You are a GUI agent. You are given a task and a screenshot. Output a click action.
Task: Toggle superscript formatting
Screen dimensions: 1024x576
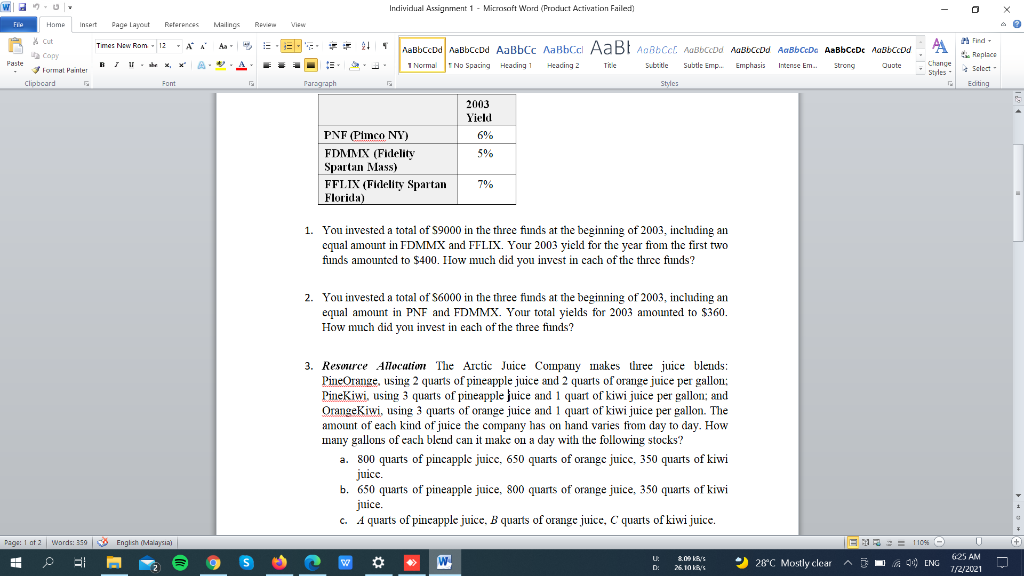(x=182, y=63)
